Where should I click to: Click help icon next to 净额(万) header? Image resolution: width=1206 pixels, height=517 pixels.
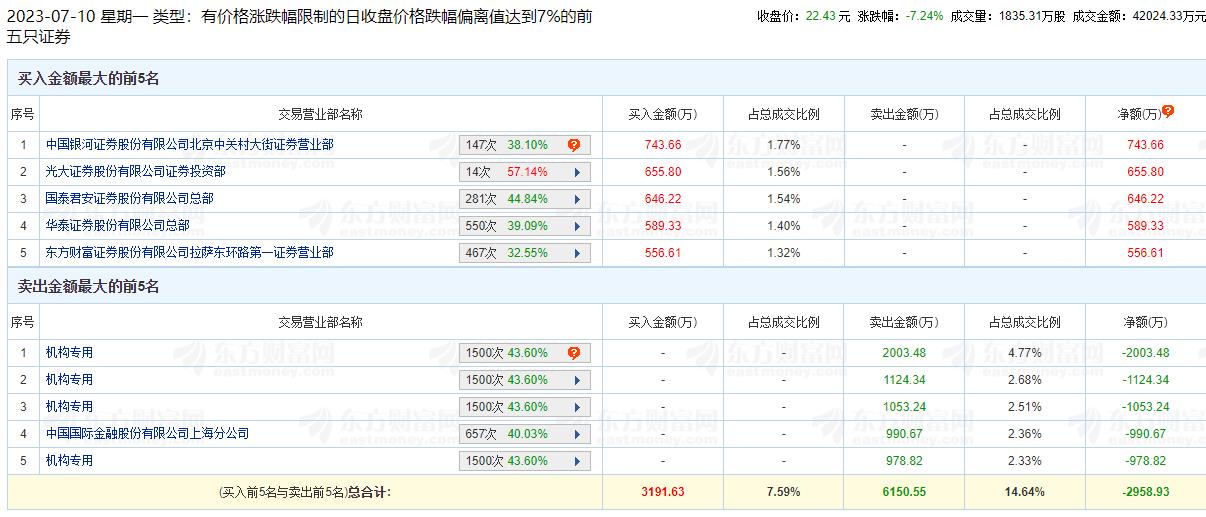[x=1167, y=112]
